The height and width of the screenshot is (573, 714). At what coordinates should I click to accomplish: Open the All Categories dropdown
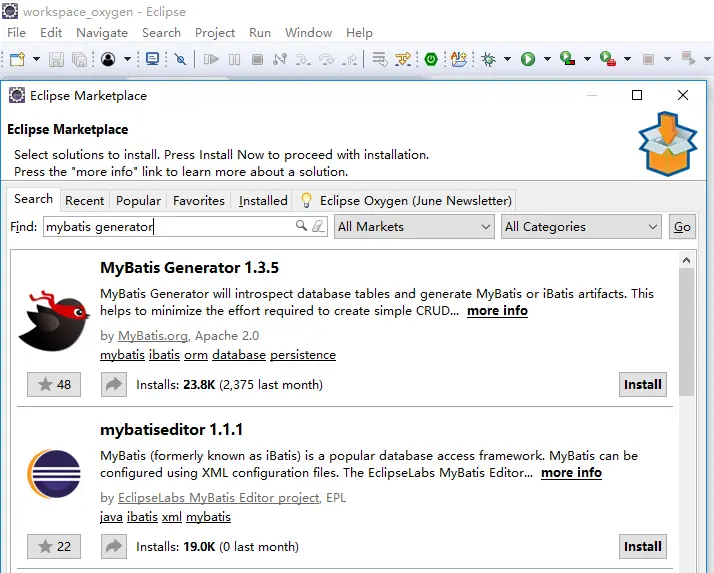[x=581, y=226]
